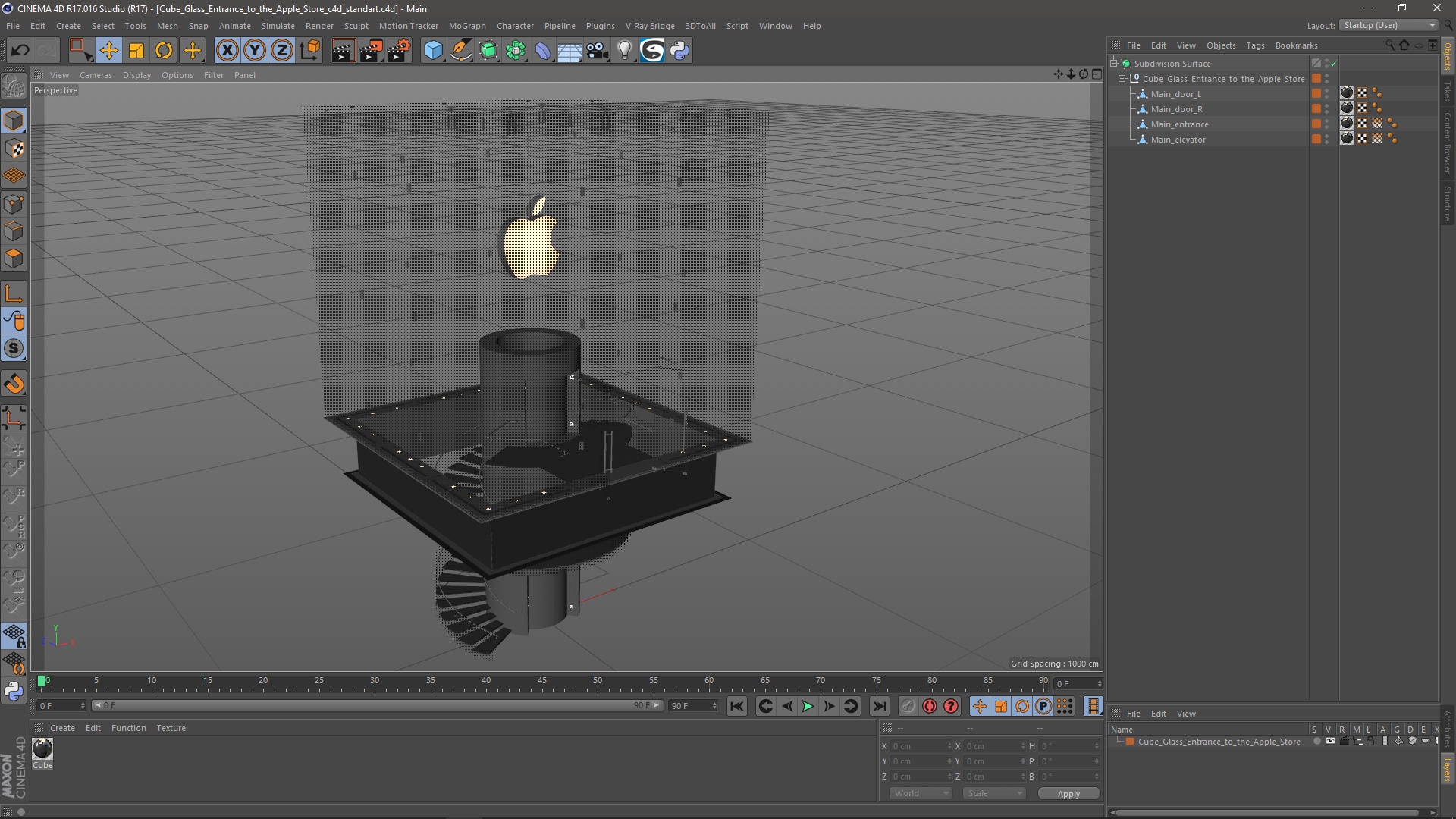Collapse the Subdivision Surface tree node
Image resolution: width=1456 pixels, height=819 pixels.
click(x=1114, y=63)
